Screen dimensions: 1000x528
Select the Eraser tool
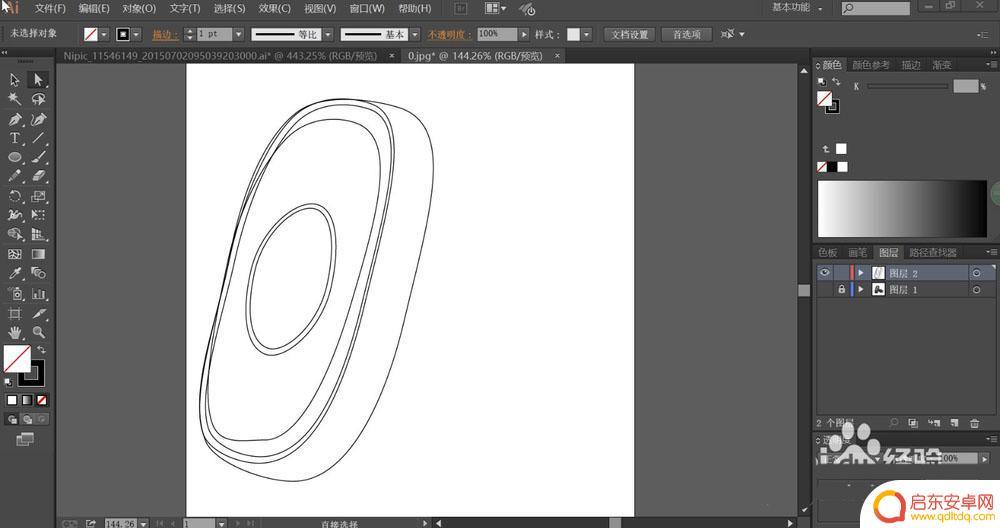pos(38,176)
